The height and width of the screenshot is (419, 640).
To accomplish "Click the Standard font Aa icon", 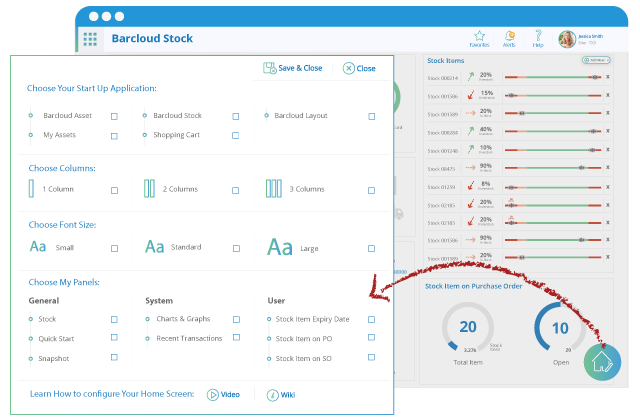I will pos(155,247).
